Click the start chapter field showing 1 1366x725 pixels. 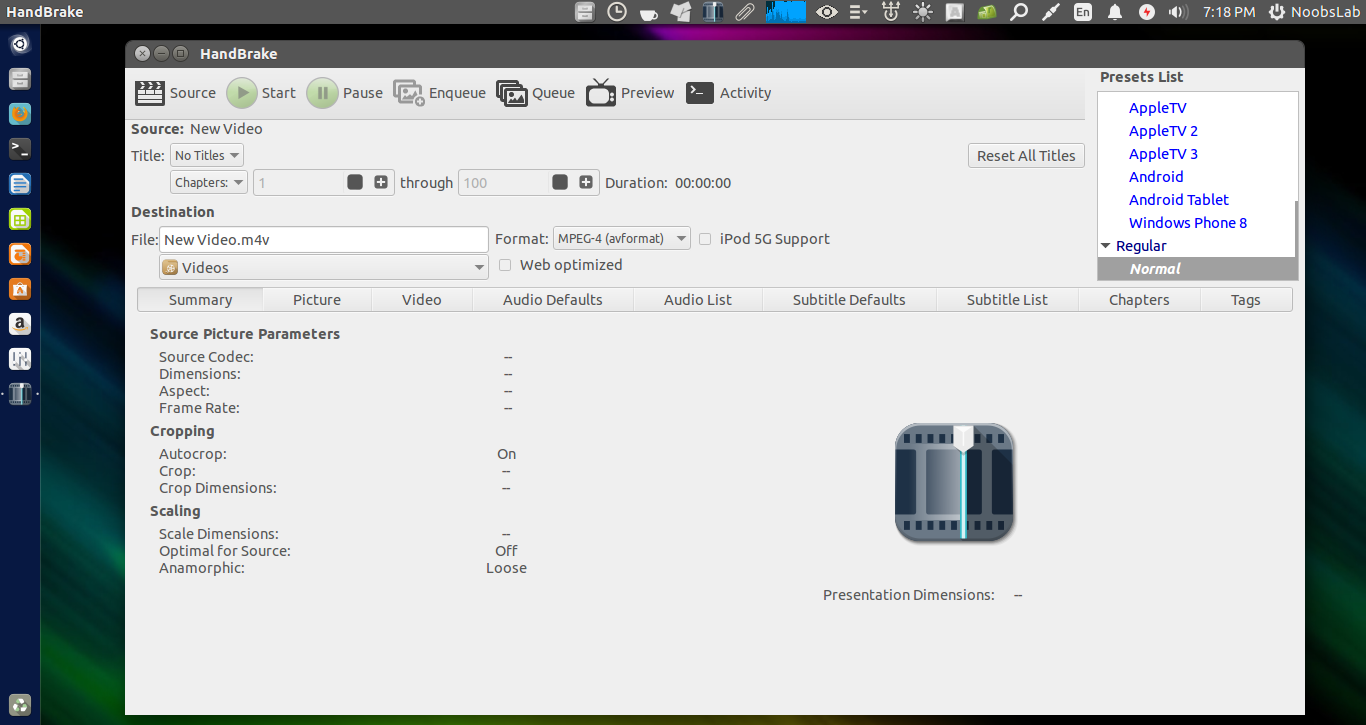[297, 182]
